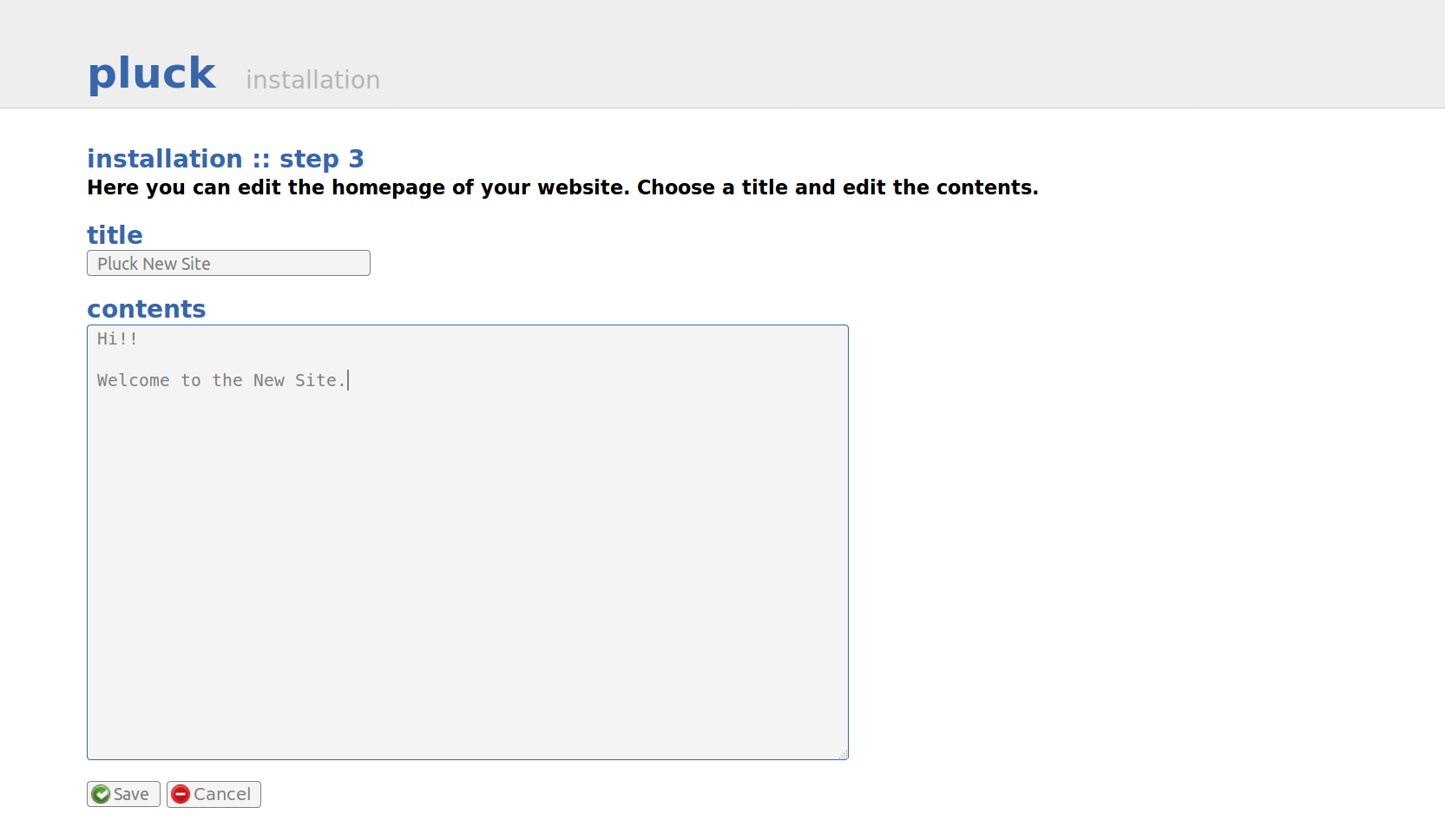This screenshot has width=1445, height=840.
Task: Focus the title field containing Pluck New Site
Action: point(228,263)
